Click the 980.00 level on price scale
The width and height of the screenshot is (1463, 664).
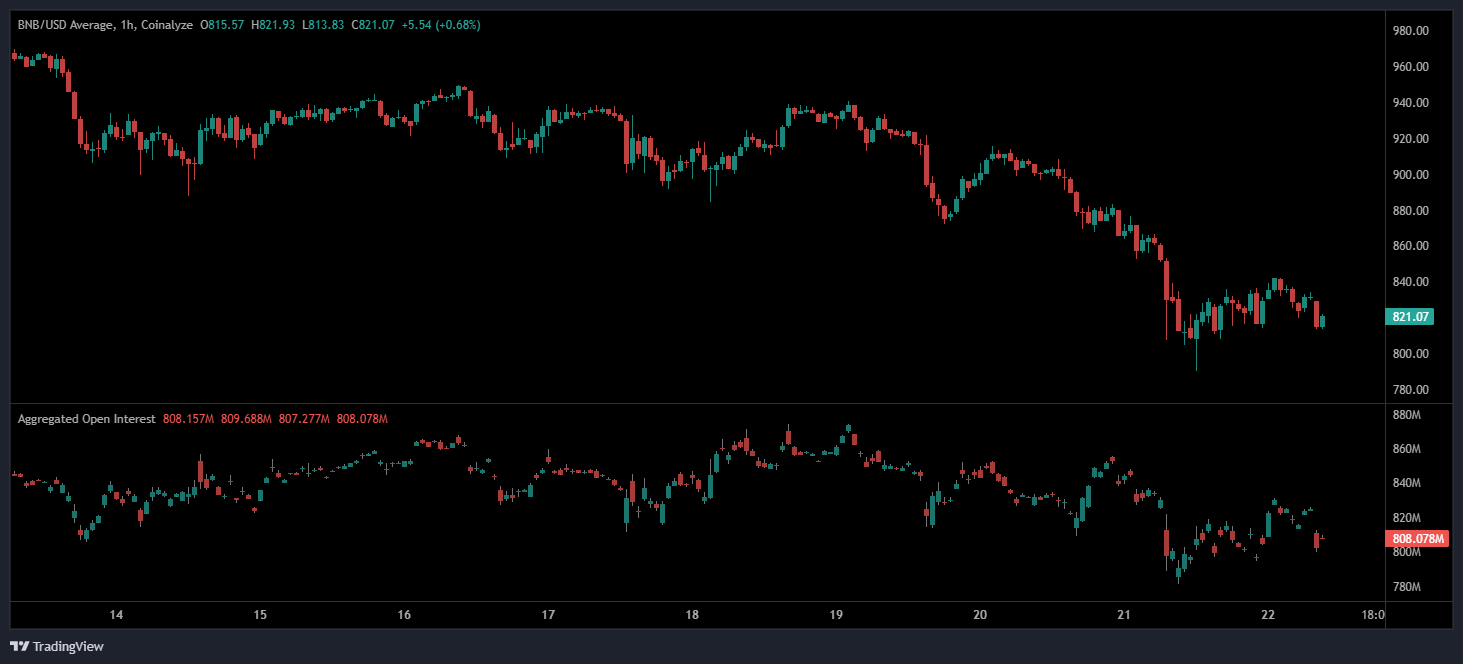1410,31
